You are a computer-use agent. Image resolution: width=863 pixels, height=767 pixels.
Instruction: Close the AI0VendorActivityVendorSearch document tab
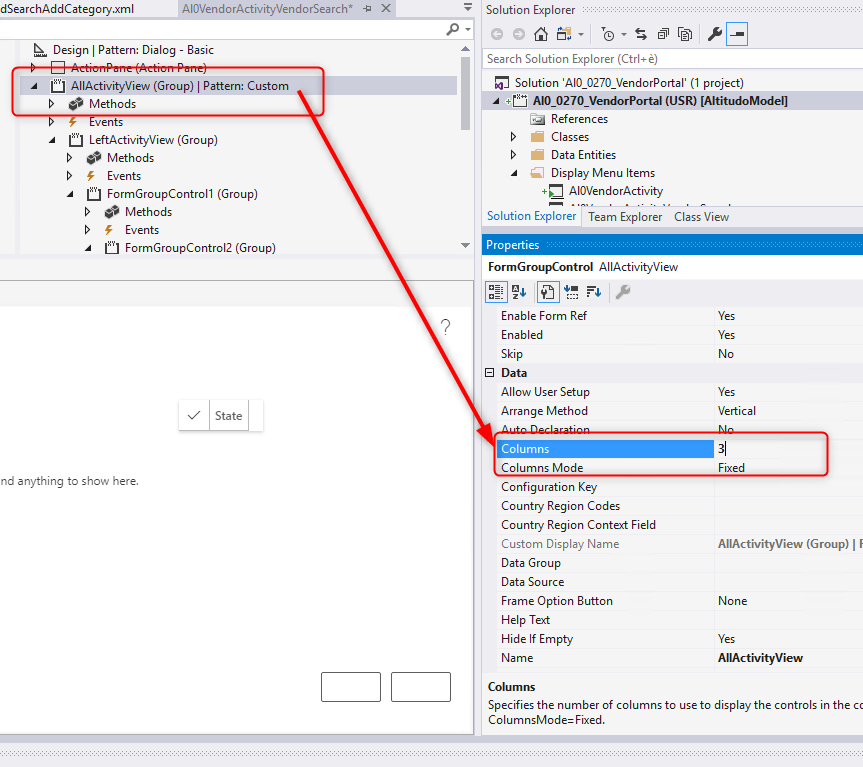pyautogui.click(x=385, y=9)
